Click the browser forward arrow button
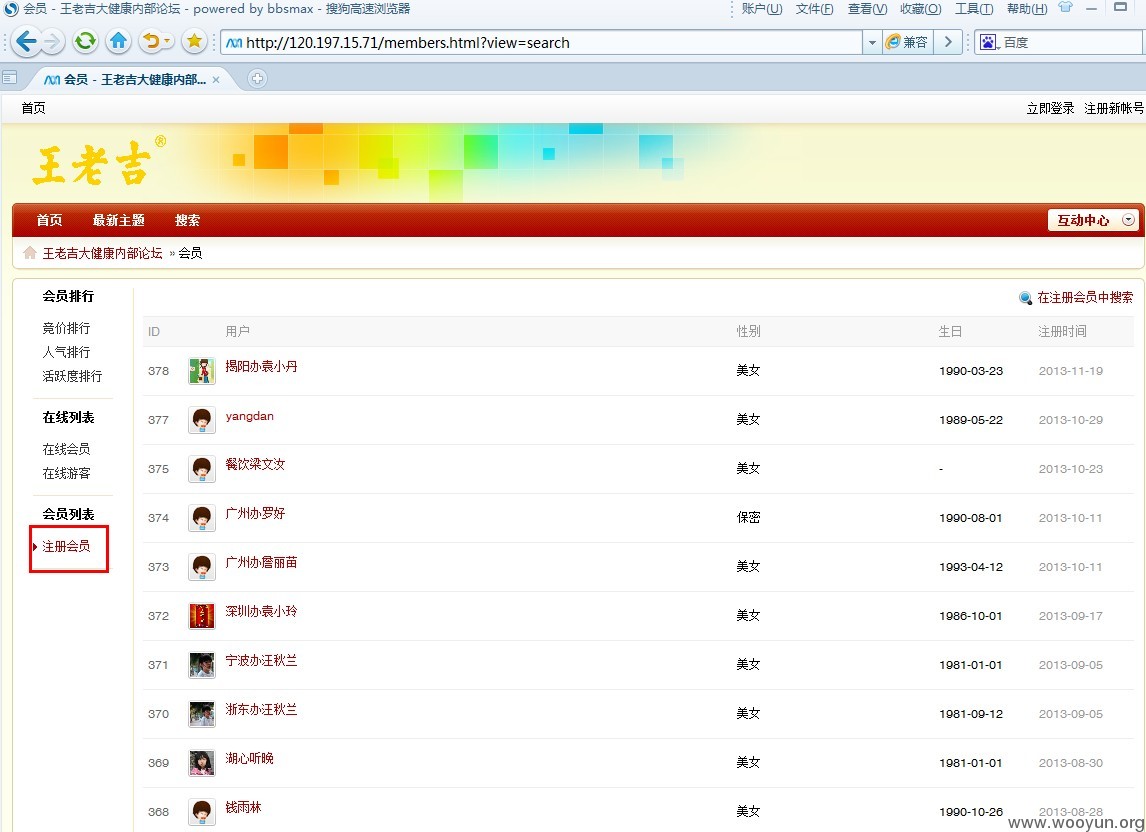Viewport: 1146px width, 832px height. pyautogui.click(x=53, y=42)
